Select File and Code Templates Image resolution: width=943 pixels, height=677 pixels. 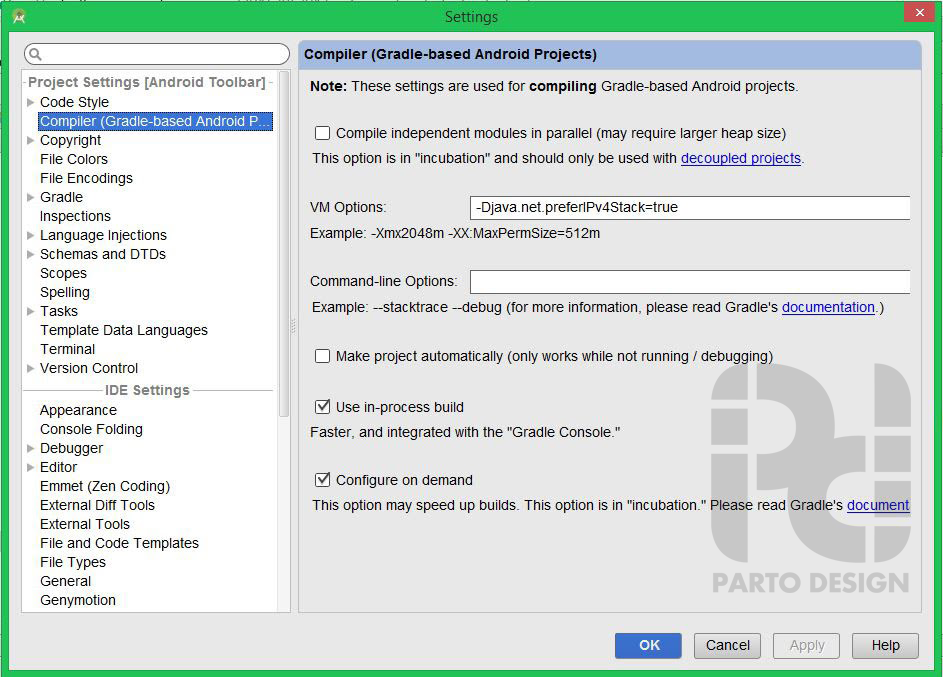119,544
